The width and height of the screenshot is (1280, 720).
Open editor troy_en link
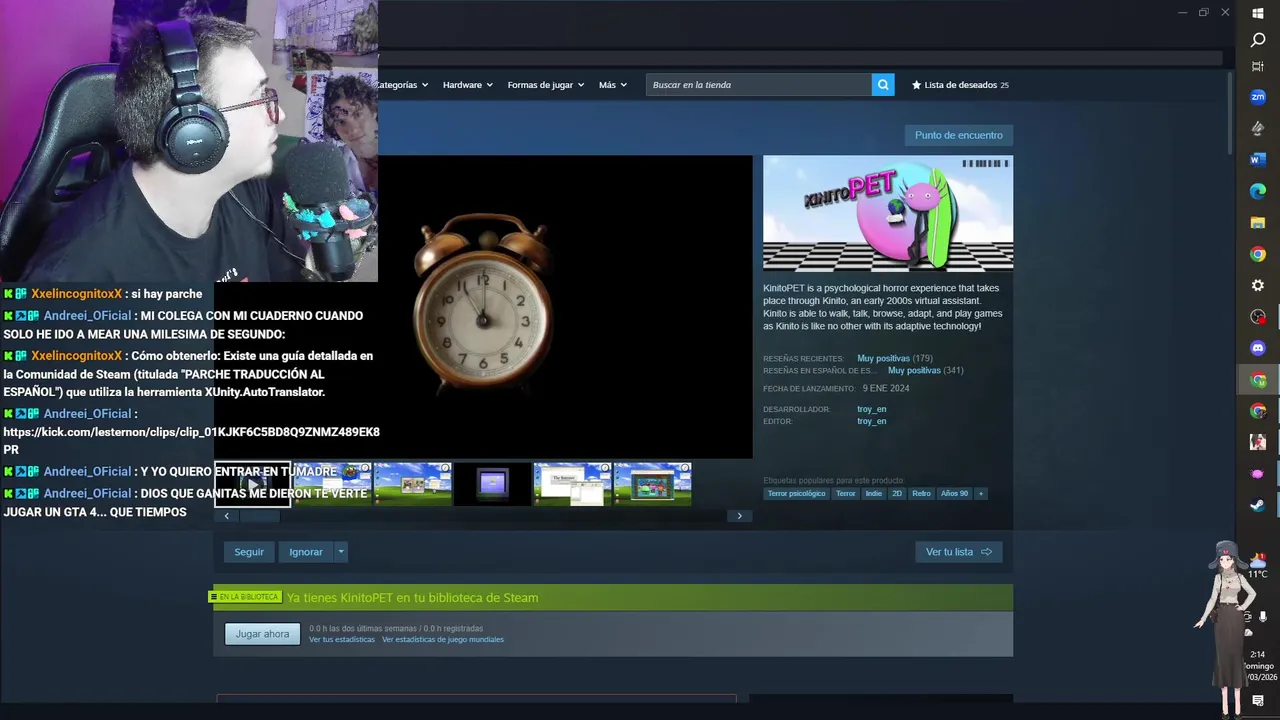pos(871,421)
